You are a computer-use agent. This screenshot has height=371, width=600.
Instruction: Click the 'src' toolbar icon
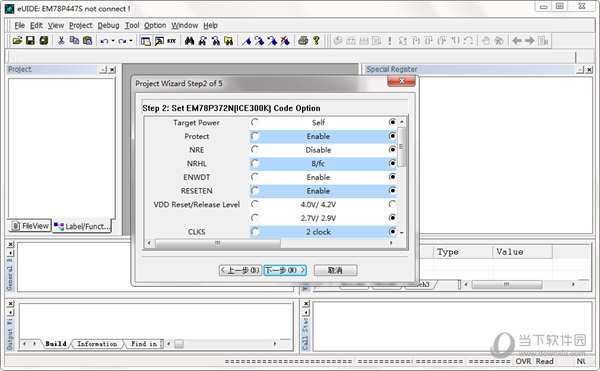[x=171, y=41]
